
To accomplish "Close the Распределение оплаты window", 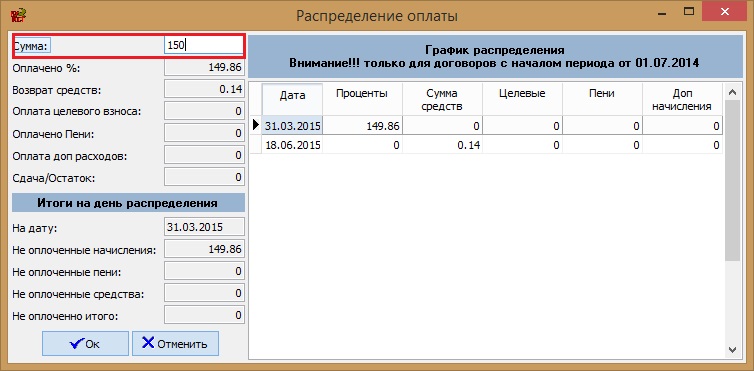I will click(726, 12).
